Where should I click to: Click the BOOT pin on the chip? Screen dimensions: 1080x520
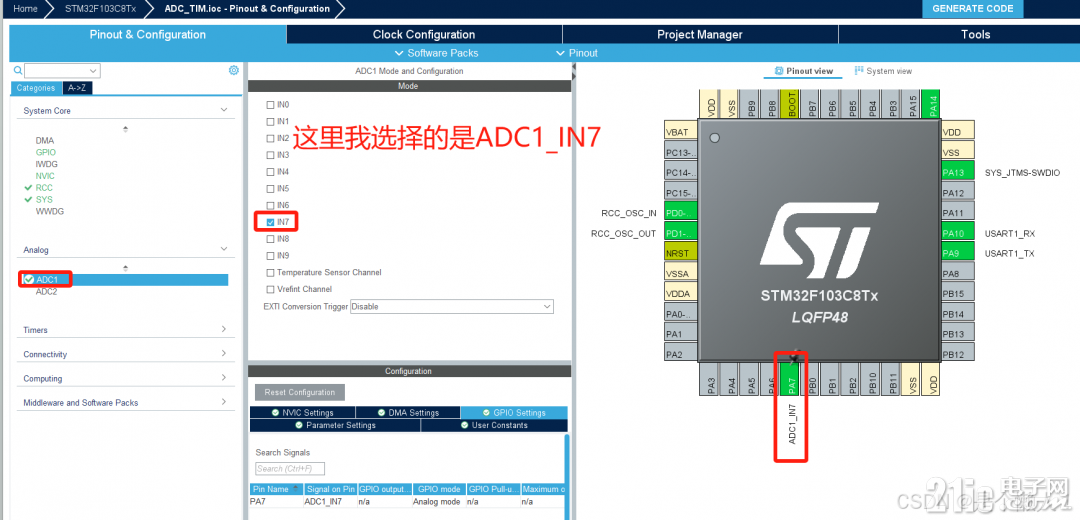coord(792,103)
